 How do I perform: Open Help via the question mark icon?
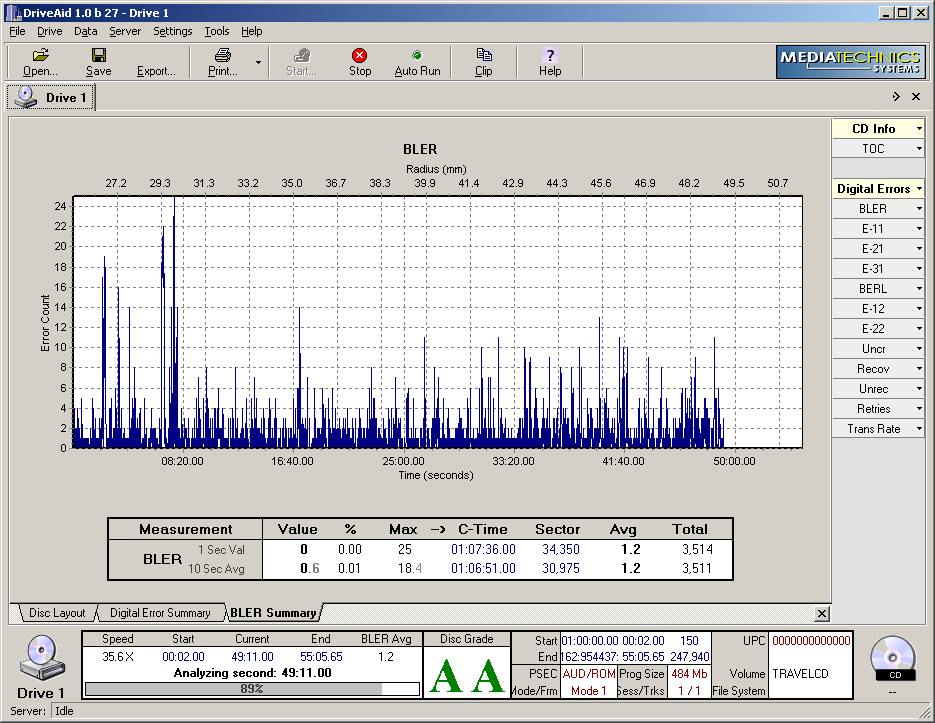pos(549,56)
